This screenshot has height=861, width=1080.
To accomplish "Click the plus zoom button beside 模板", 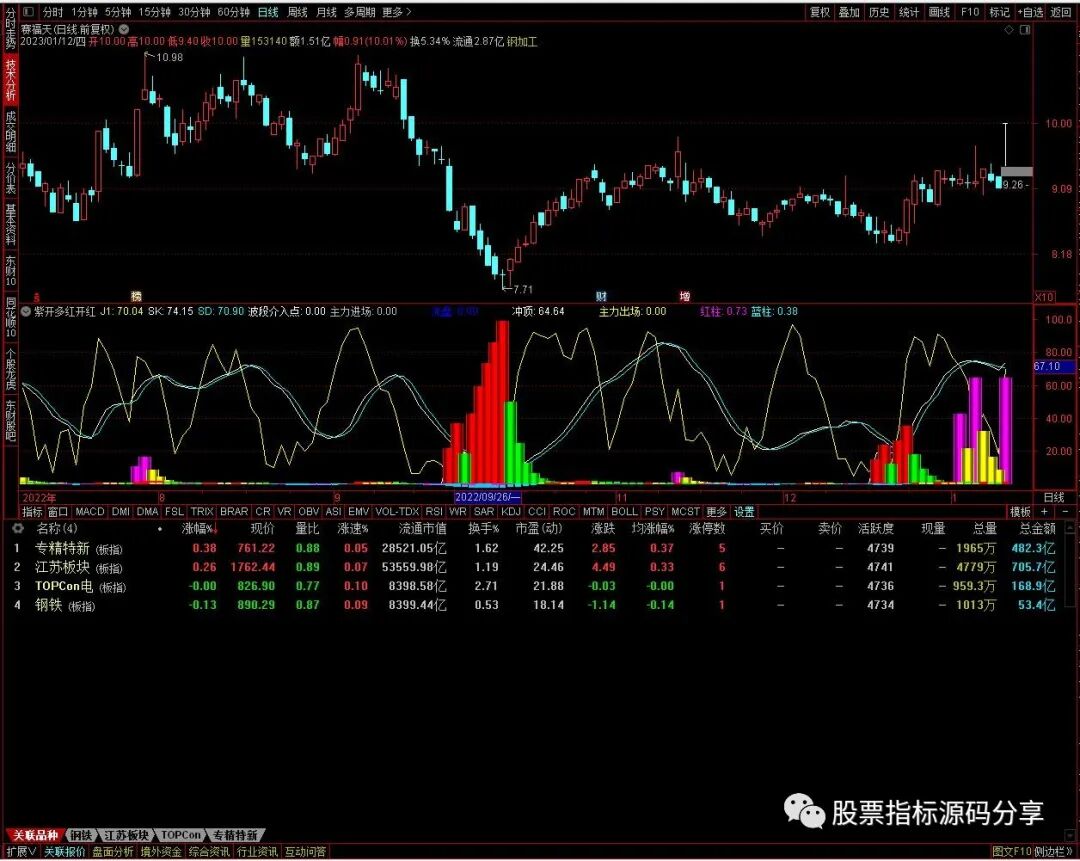I will tap(1045, 512).
